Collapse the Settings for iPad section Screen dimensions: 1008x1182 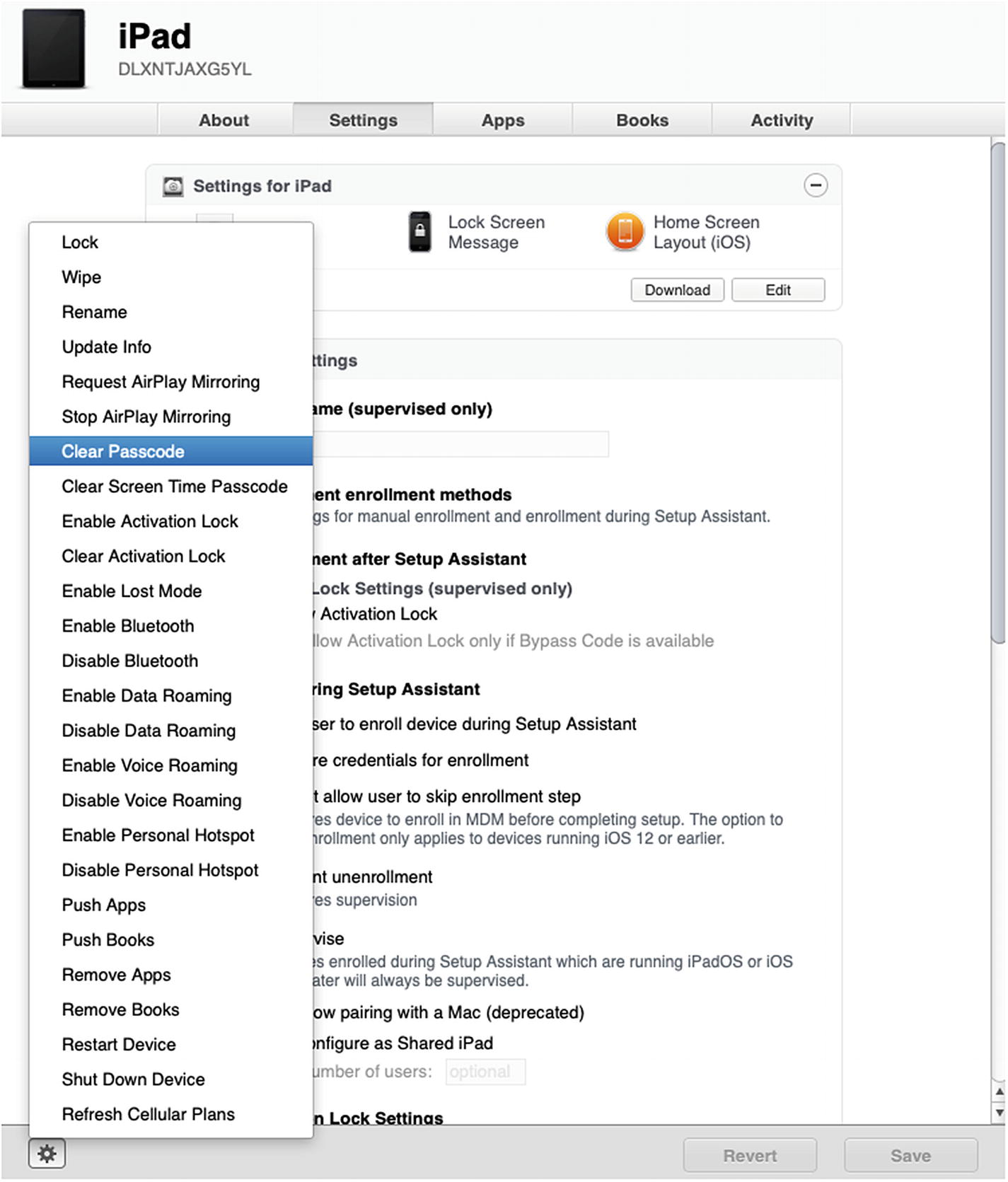[816, 185]
